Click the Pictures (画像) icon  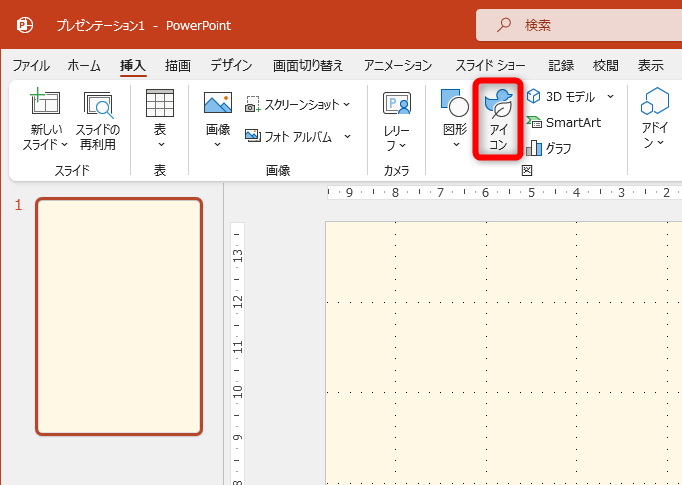(218, 103)
